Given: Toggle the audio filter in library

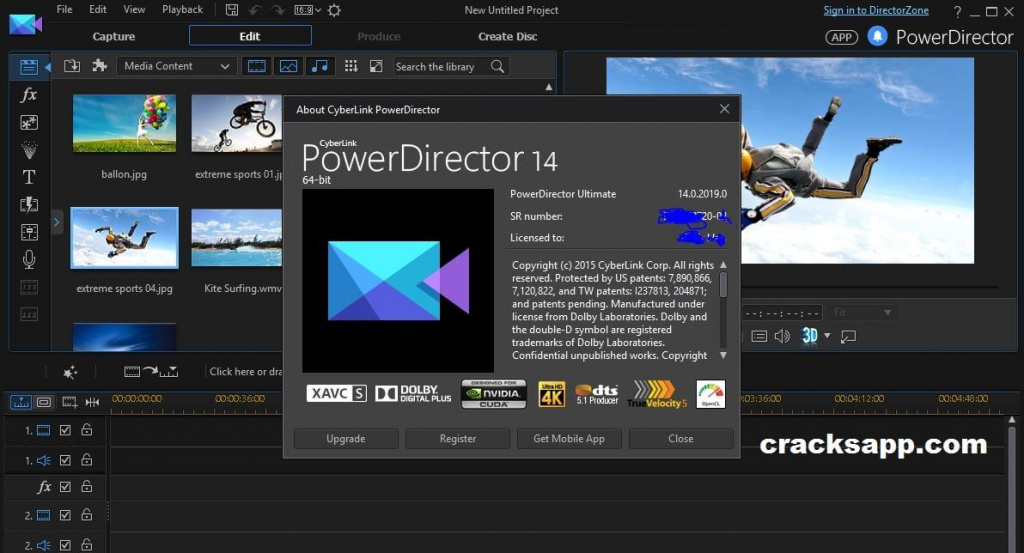Looking at the screenshot, I should [x=319, y=66].
